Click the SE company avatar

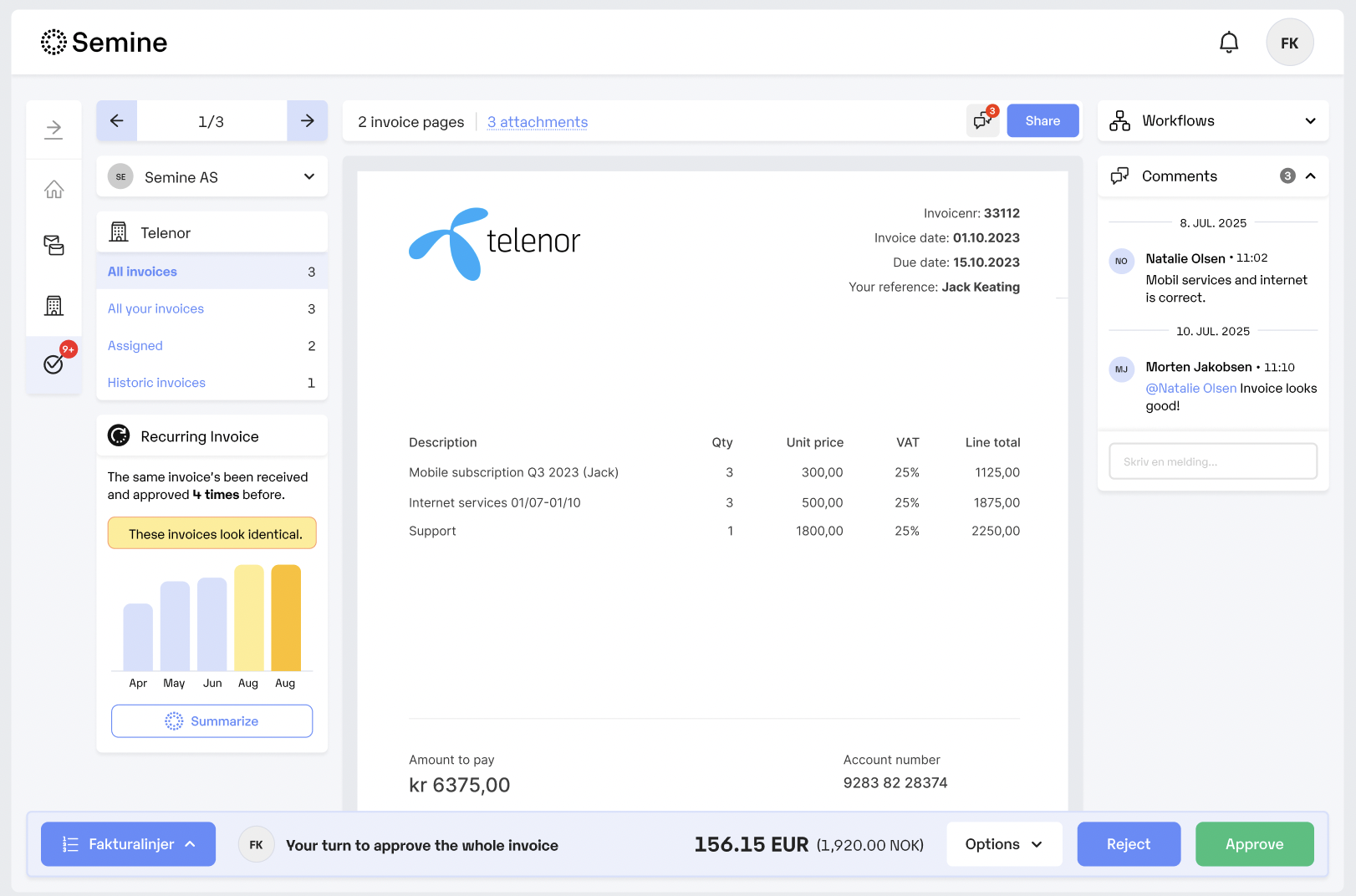tap(120, 176)
